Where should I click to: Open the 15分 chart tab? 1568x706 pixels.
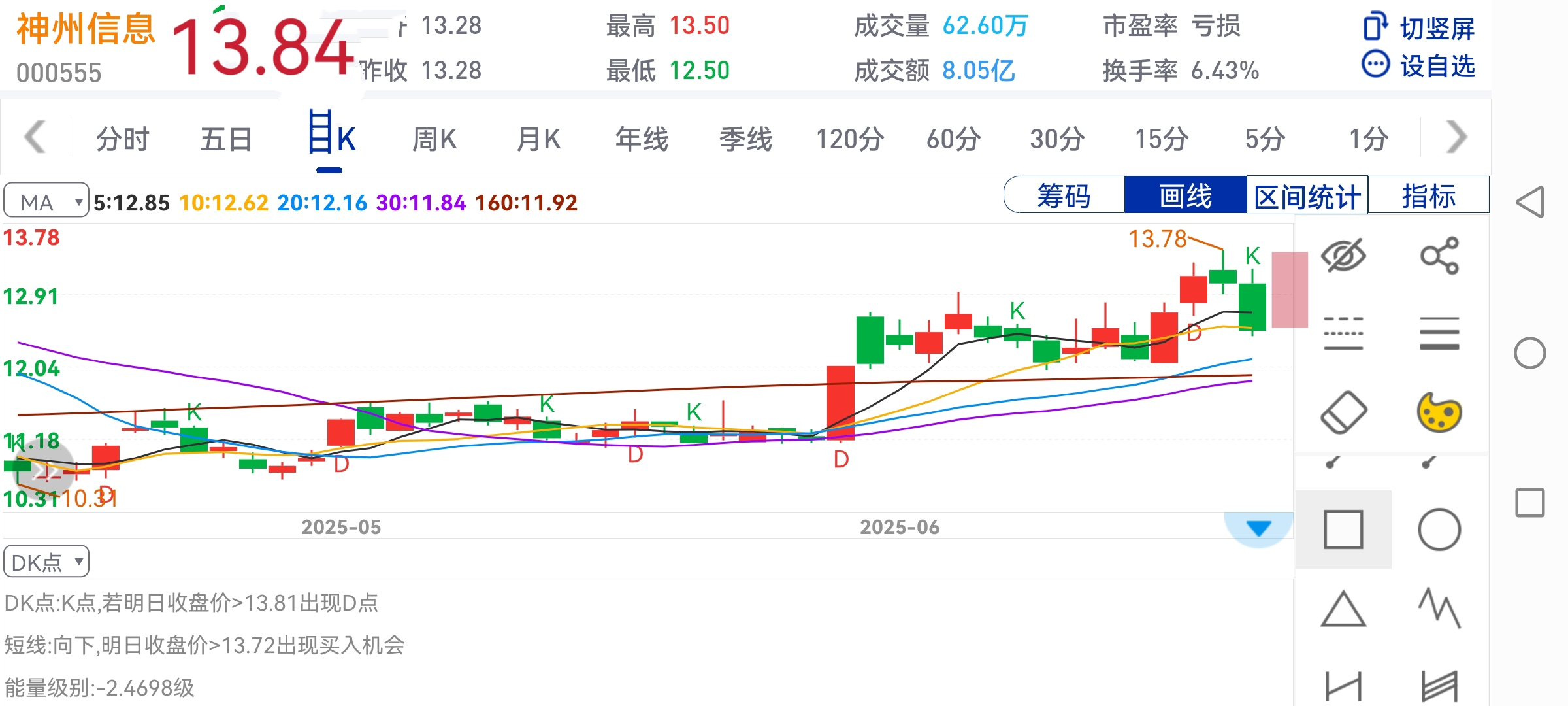click(1162, 139)
